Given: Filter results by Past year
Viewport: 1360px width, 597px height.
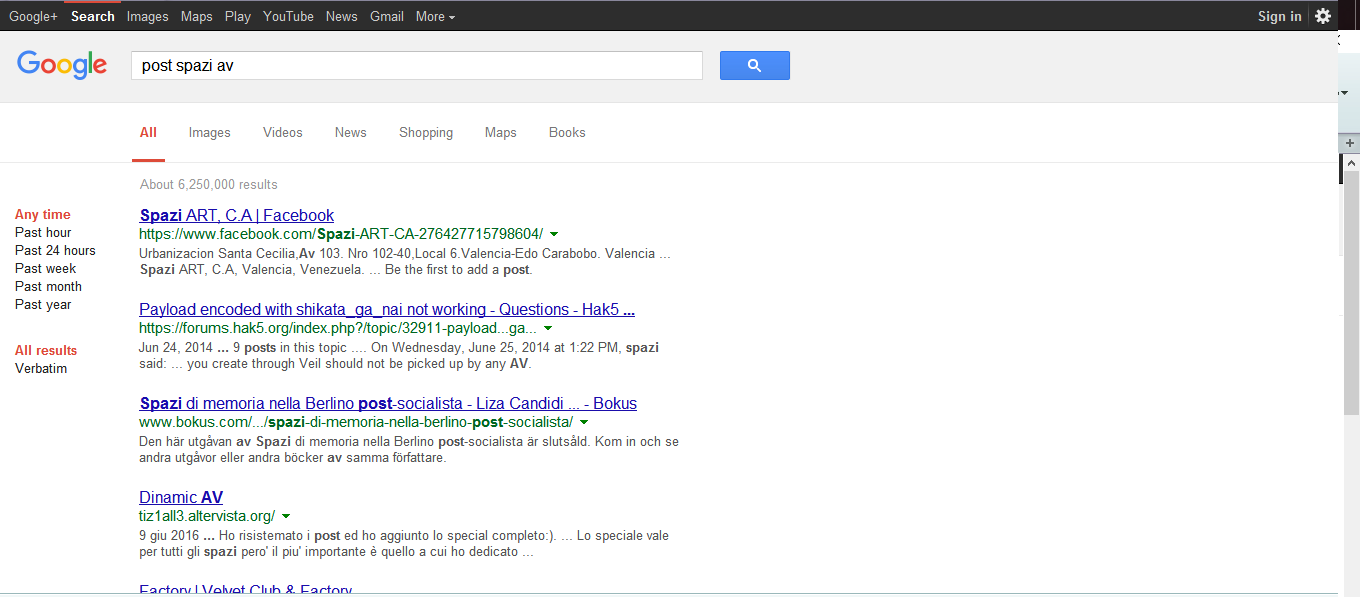Looking at the screenshot, I should pyautogui.click(x=43, y=304).
